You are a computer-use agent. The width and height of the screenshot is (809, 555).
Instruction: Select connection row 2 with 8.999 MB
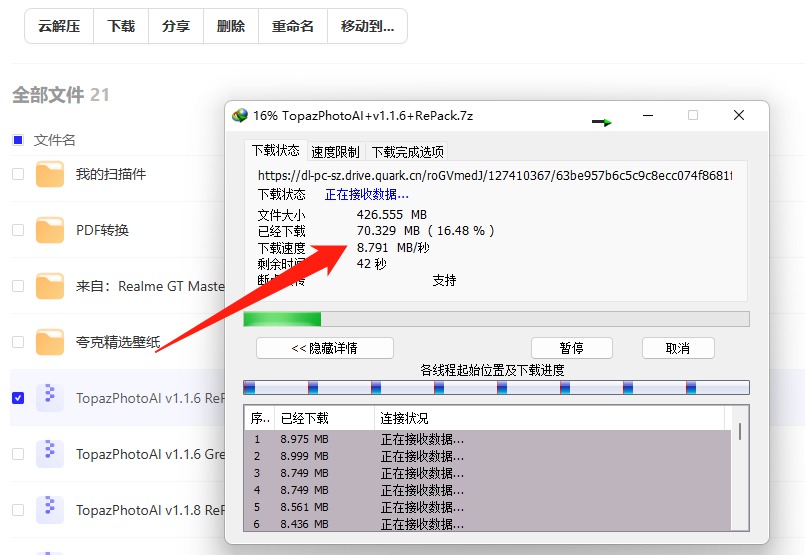488,456
